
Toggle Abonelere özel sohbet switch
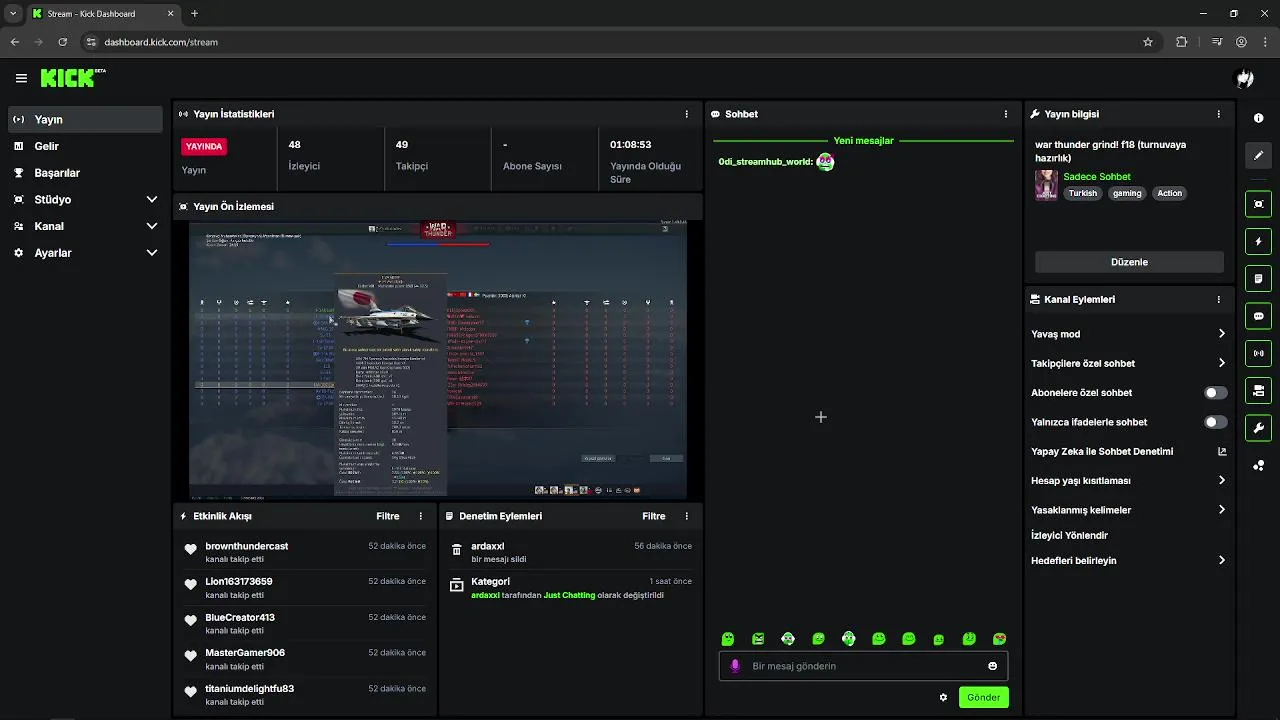(x=1215, y=393)
